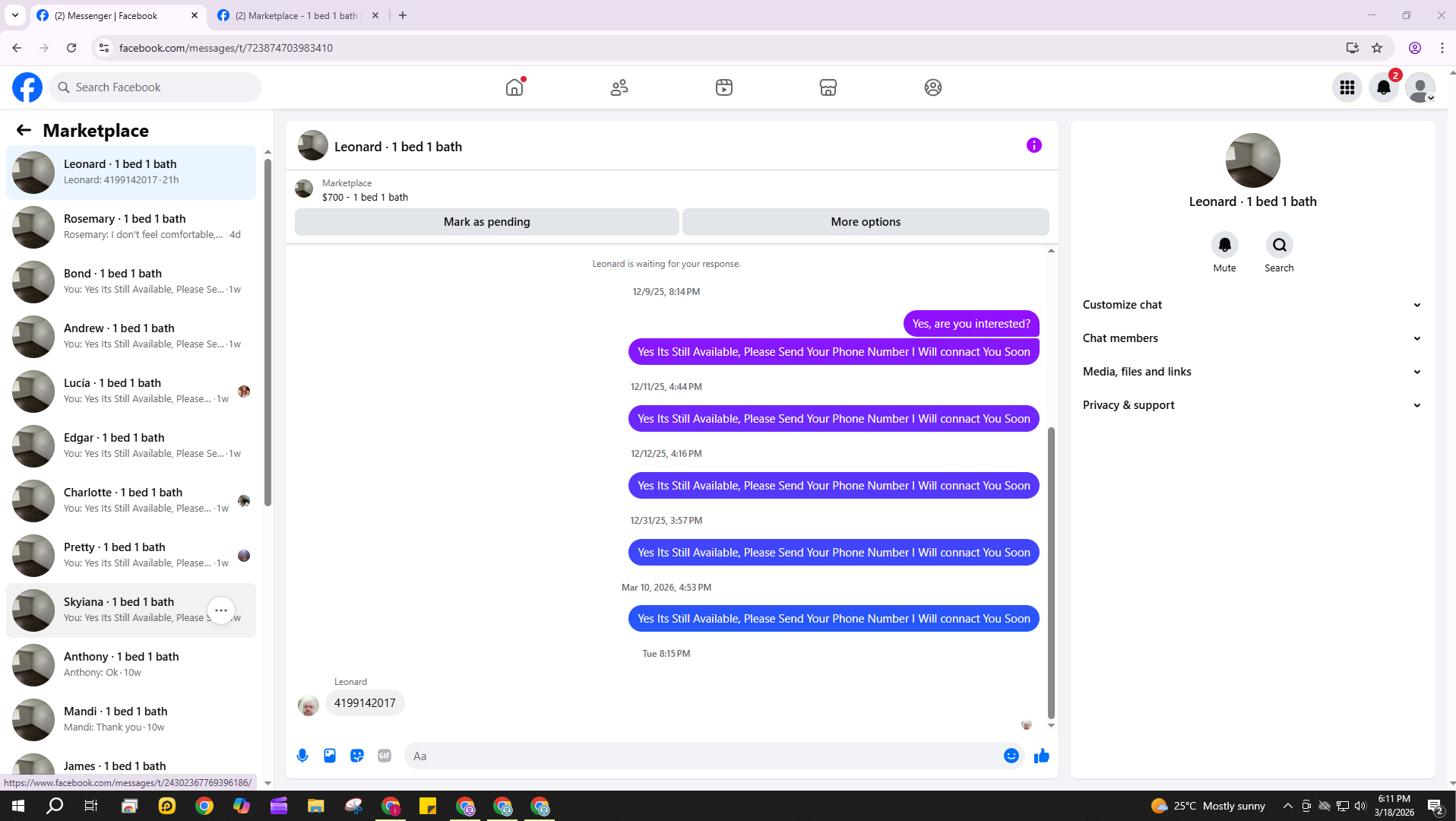
Task: Search within the conversation
Action: (x=1279, y=245)
